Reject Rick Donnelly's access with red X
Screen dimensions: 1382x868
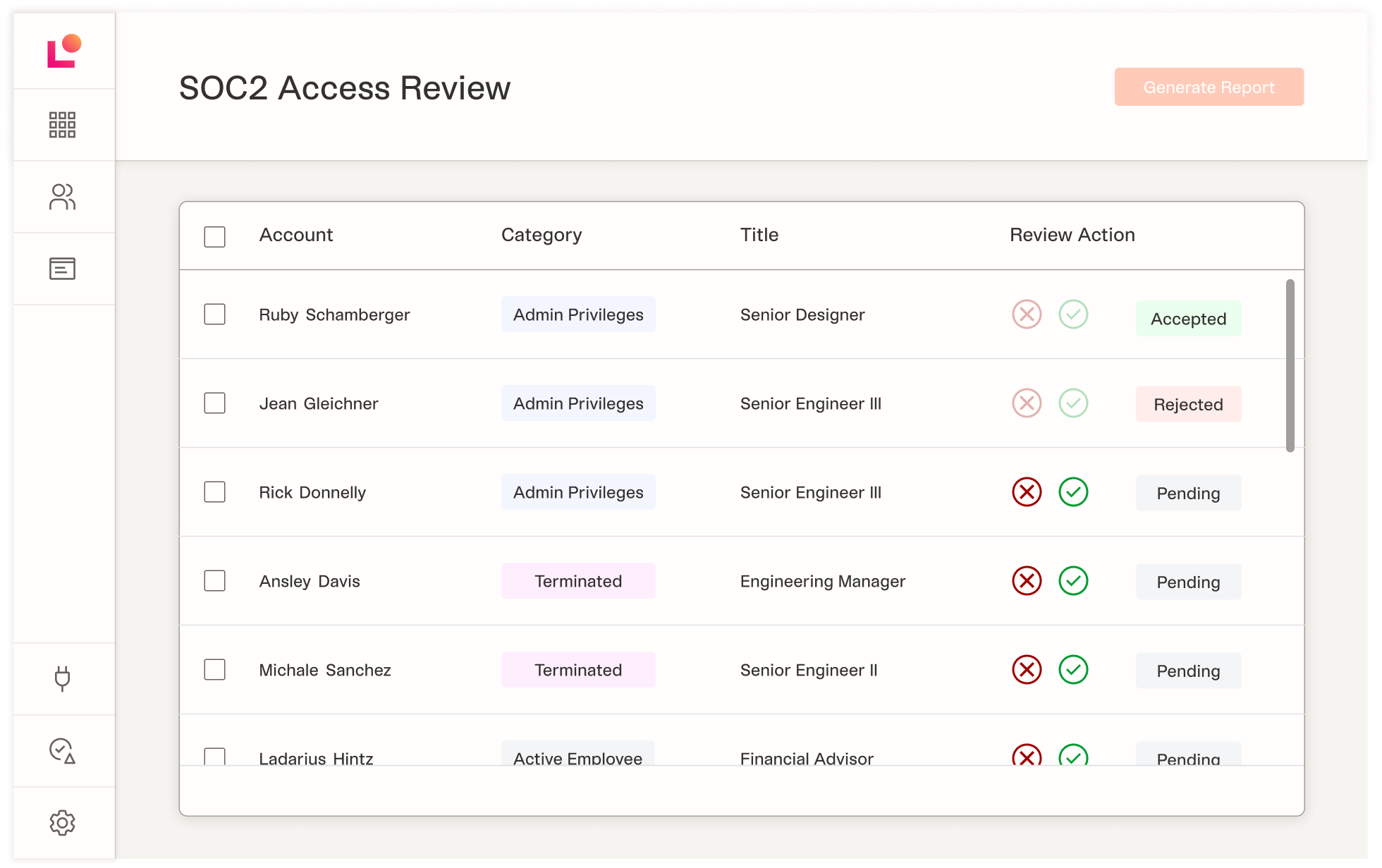coord(1027,492)
